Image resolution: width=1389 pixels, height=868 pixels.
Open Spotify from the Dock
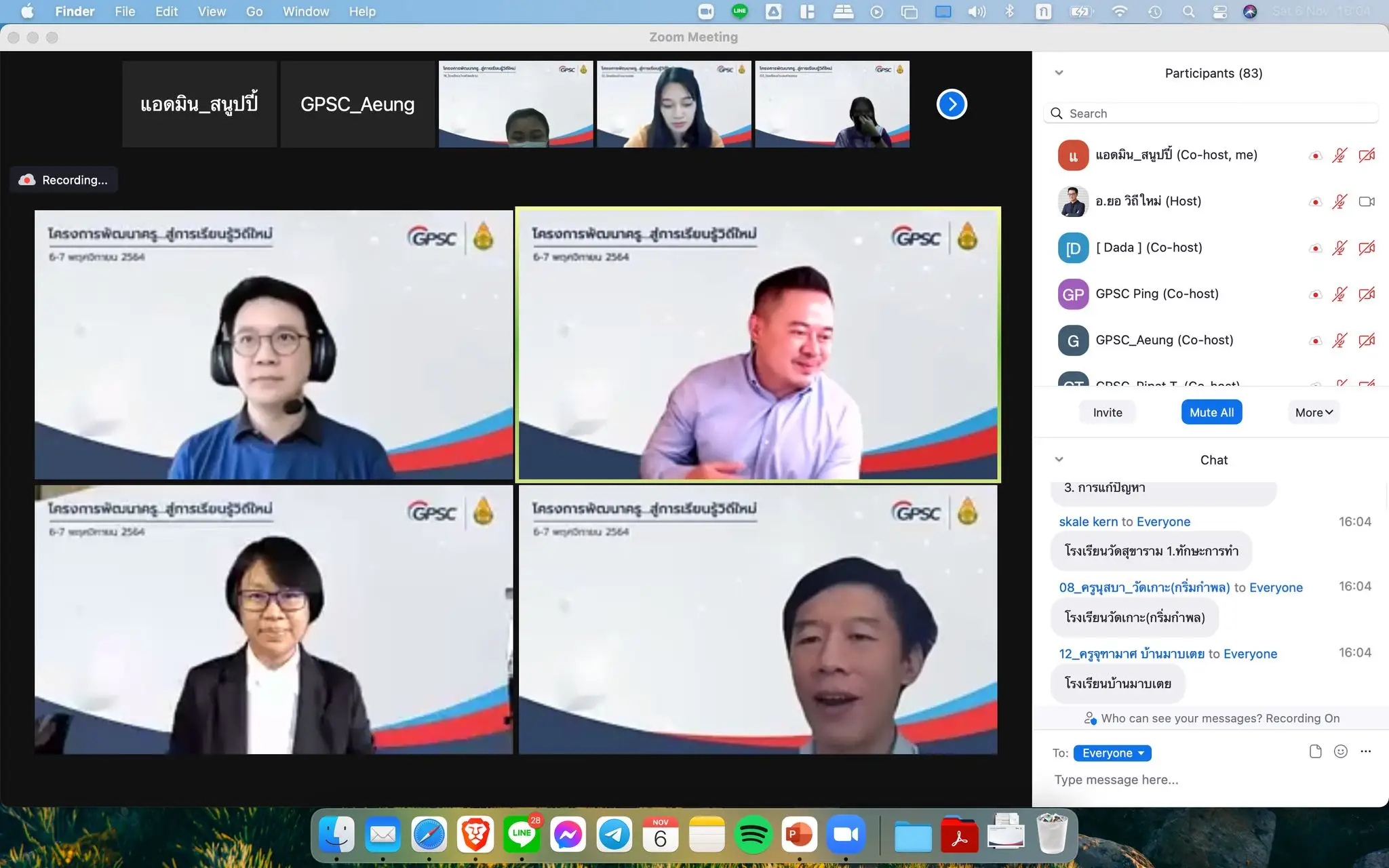(753, 834)
